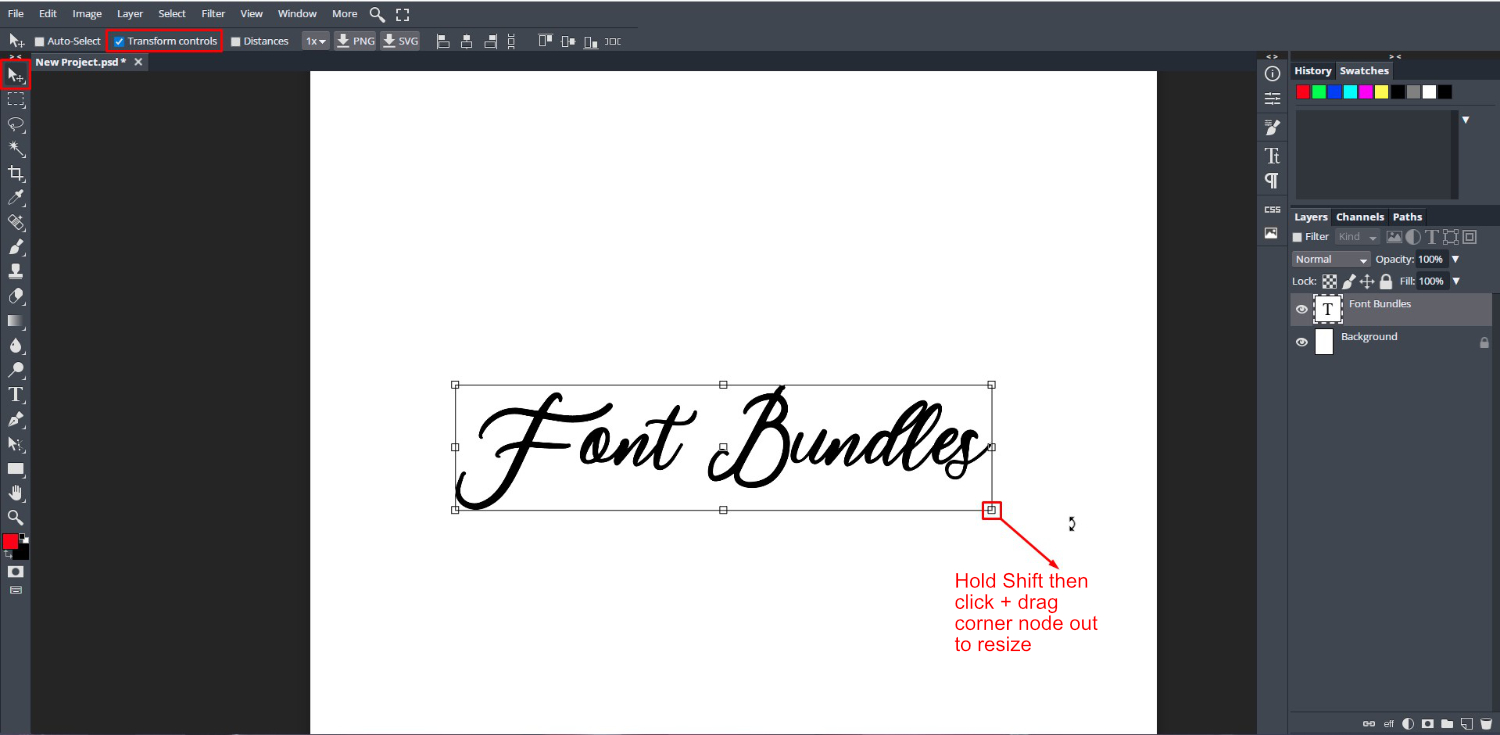
Task: Create new folder in Layers panel
Action: pos(1446,723)
